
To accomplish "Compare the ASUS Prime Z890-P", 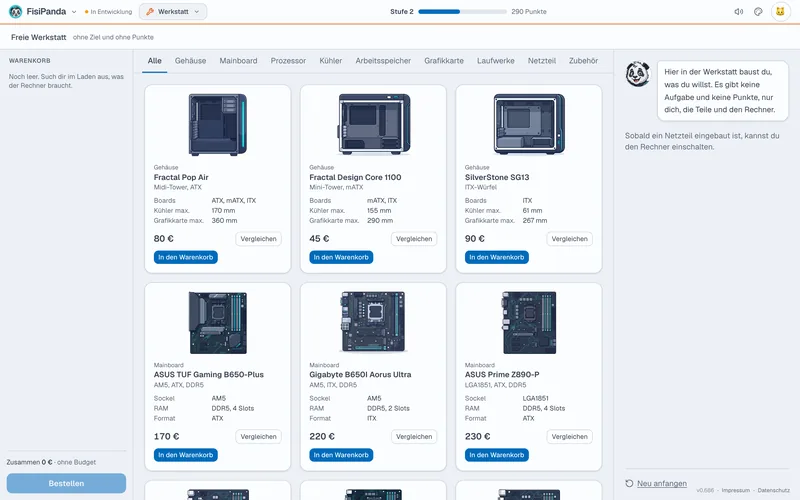I will coord(569,437).
